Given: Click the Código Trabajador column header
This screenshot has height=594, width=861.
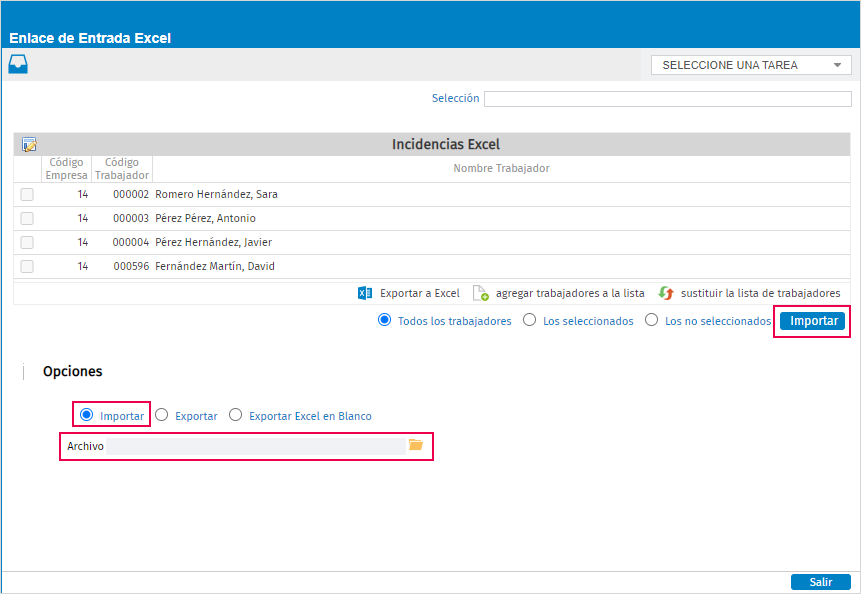Looking at the screenshot, I should click(122, 169).
